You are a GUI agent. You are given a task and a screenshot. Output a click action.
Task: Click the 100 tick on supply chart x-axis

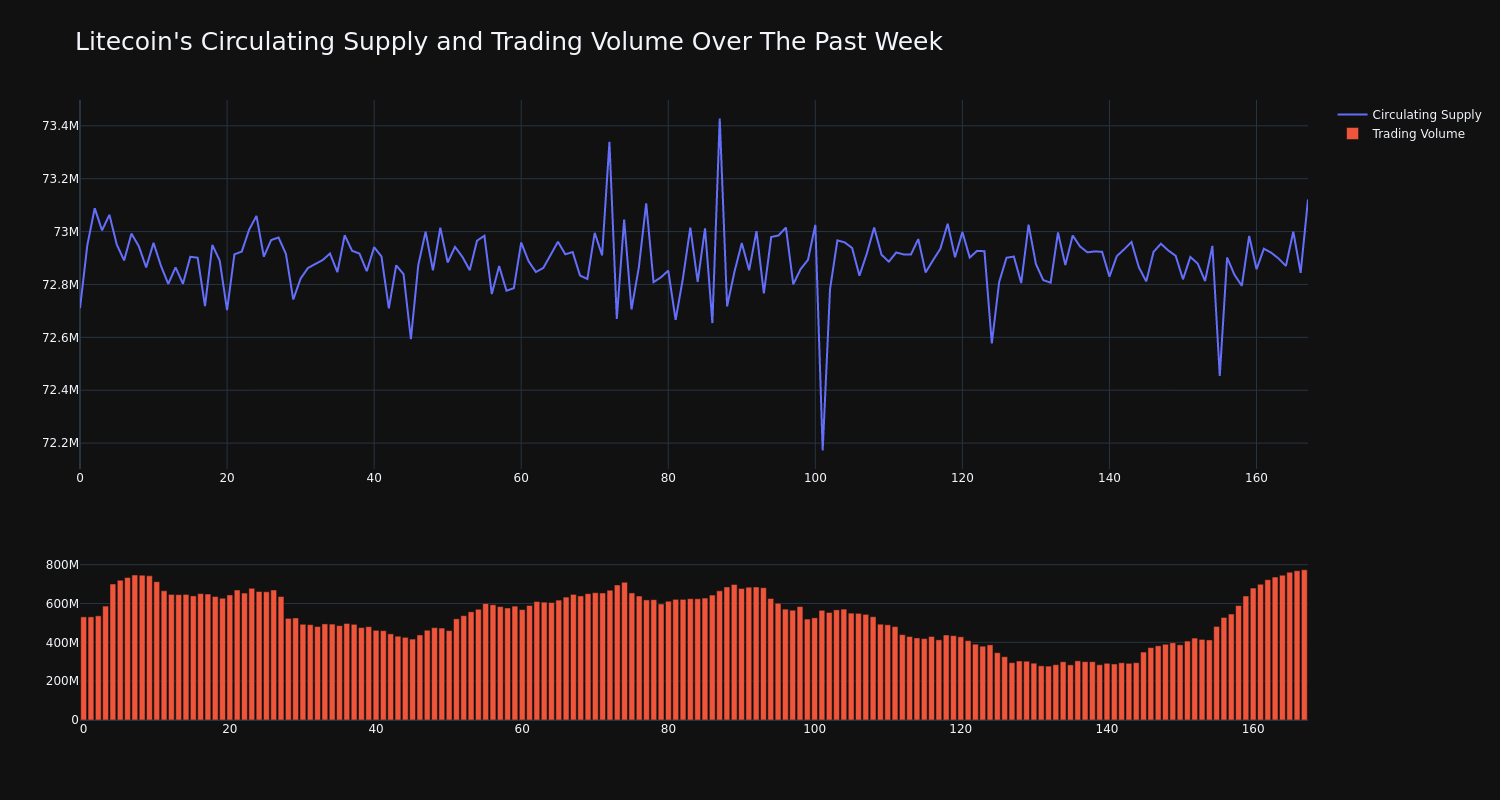[x=815, y=478]
